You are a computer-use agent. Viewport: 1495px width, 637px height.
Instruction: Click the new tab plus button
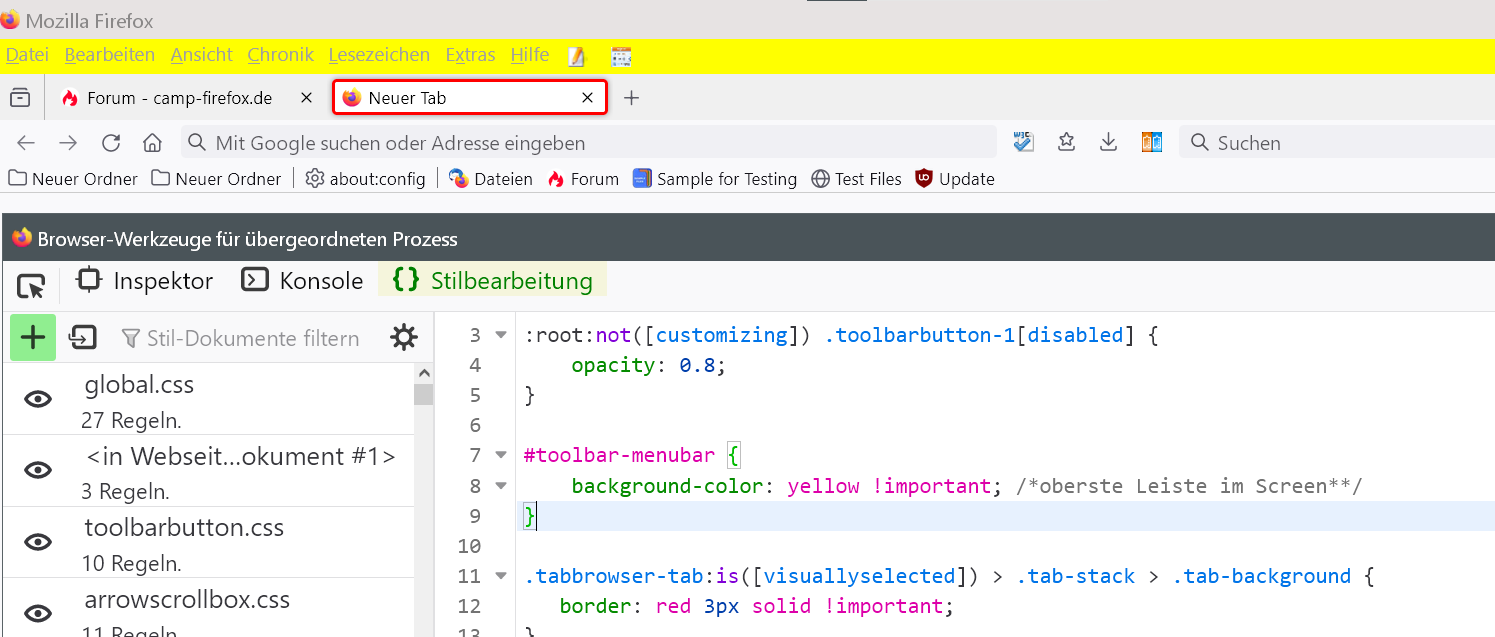(631, 98)
